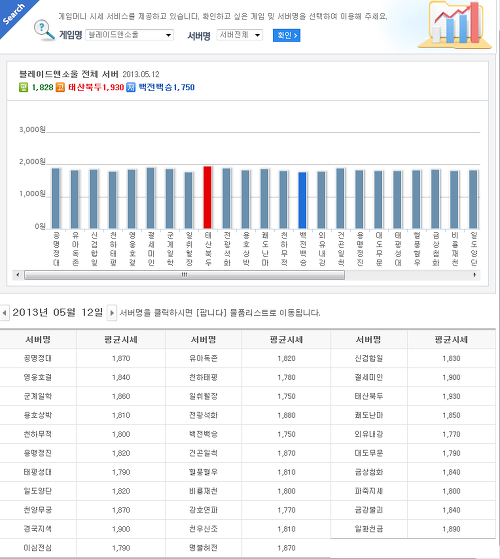The image size is (500, 559).
Task: Open 일확천금 server link in table
Action: coord(368,529)
